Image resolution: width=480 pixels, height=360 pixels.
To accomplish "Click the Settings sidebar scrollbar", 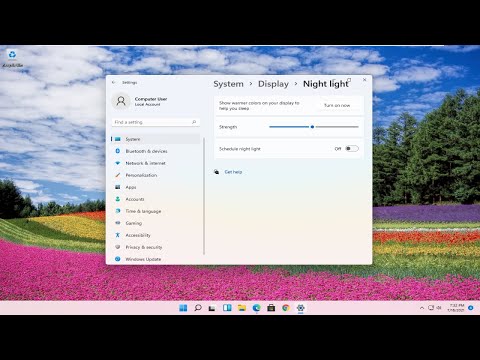I will pyautogui.click(x=204, y=196).
